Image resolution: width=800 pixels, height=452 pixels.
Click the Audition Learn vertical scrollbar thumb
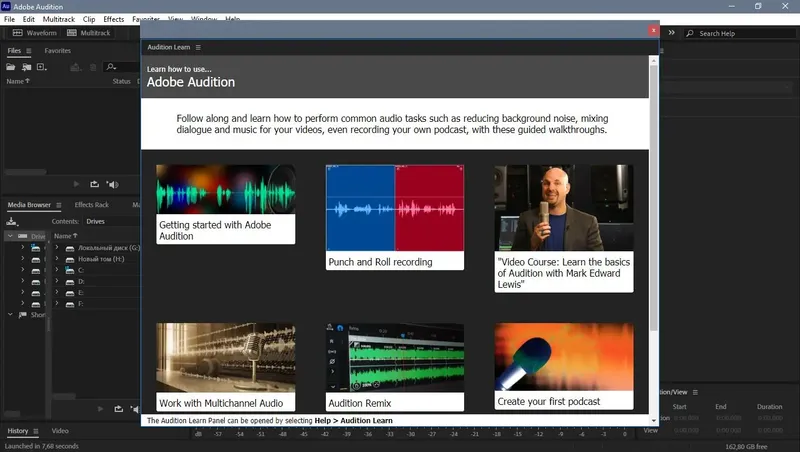[654, 197]
